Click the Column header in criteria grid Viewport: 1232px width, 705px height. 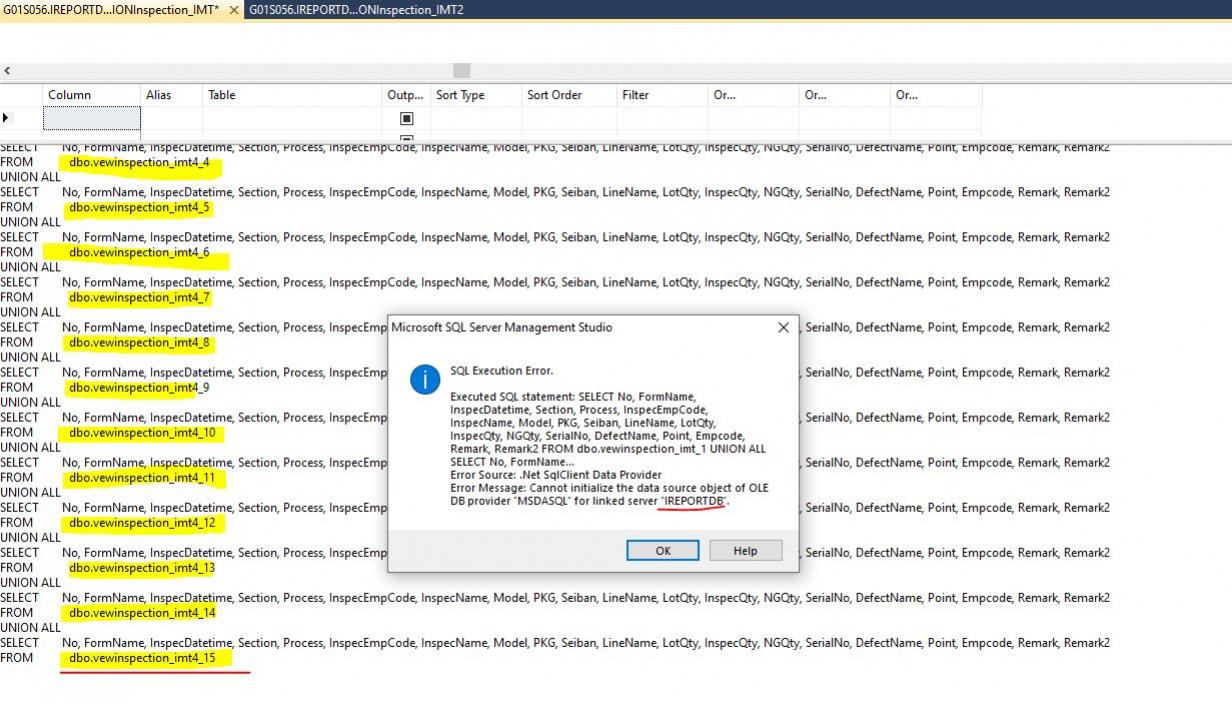click(91, 95)
